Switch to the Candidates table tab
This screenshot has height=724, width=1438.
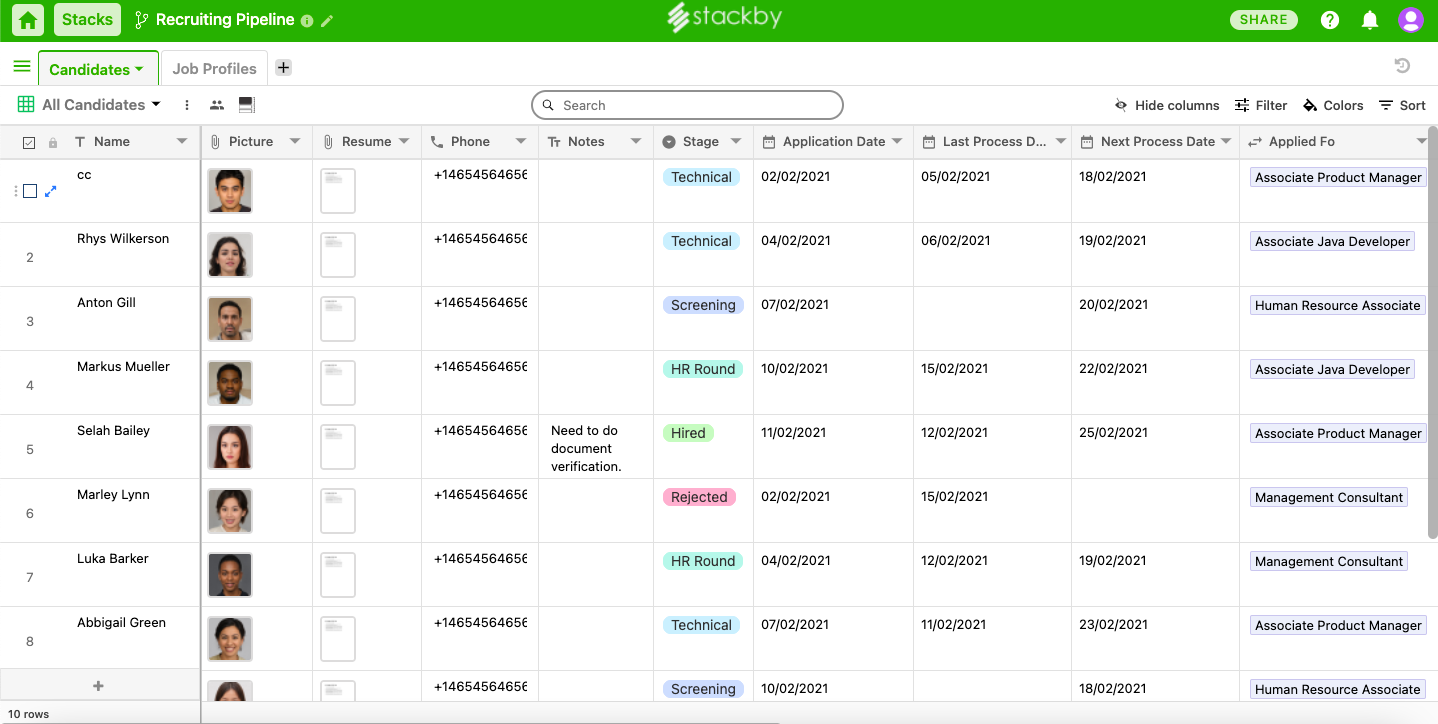98,69
